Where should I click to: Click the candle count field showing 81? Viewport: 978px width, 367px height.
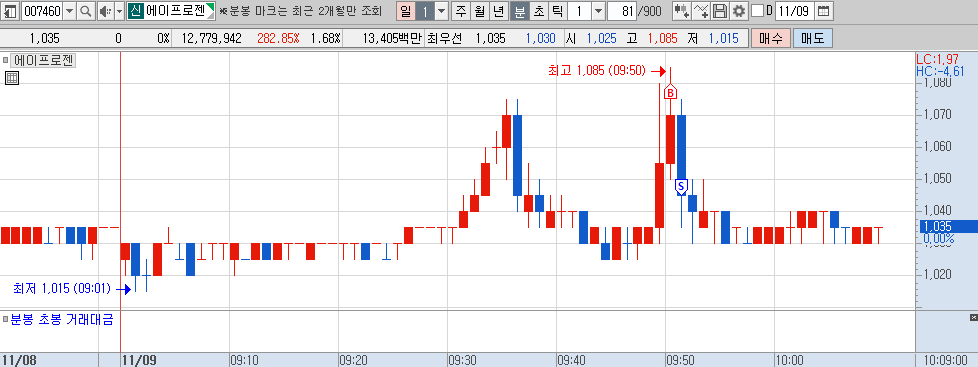(621, 11)
